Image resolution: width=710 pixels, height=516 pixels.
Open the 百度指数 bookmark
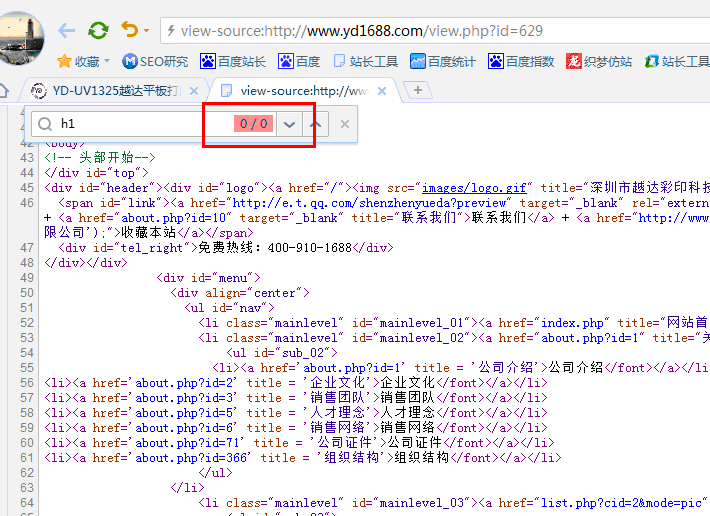point(521,61)
